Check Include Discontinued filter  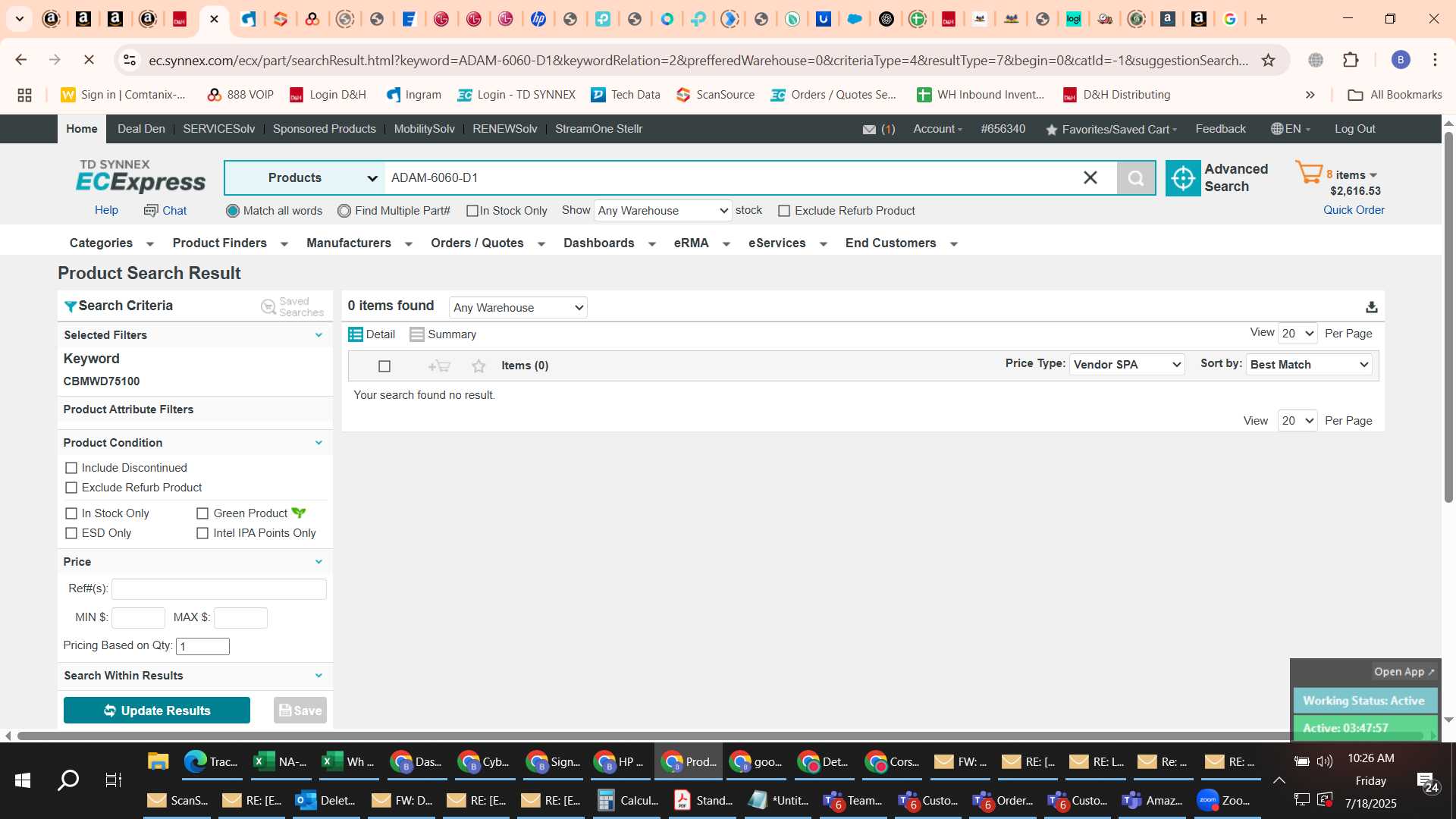tap(71, 468)
